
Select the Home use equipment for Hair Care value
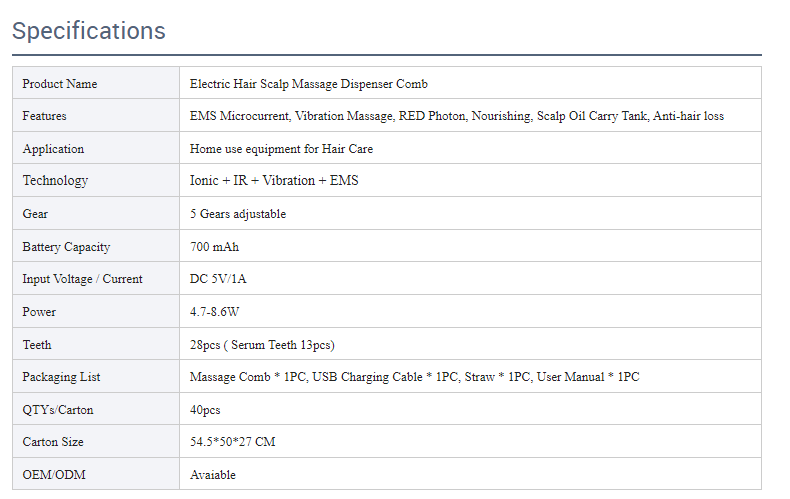point(281,149)
